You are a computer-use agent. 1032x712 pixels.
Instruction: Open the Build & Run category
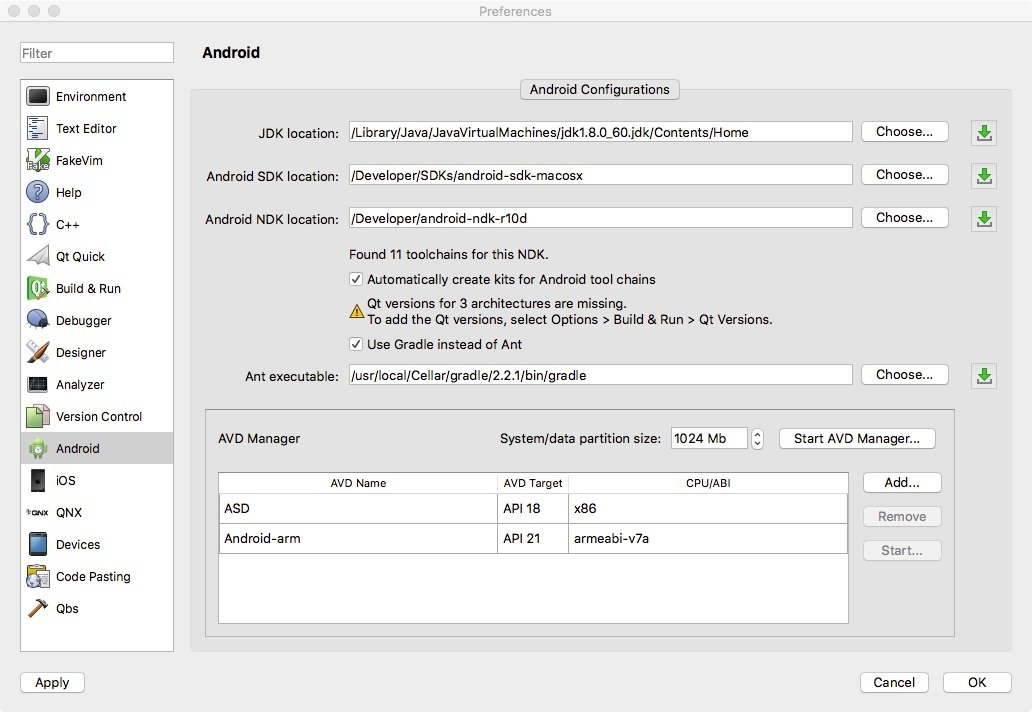97,288
